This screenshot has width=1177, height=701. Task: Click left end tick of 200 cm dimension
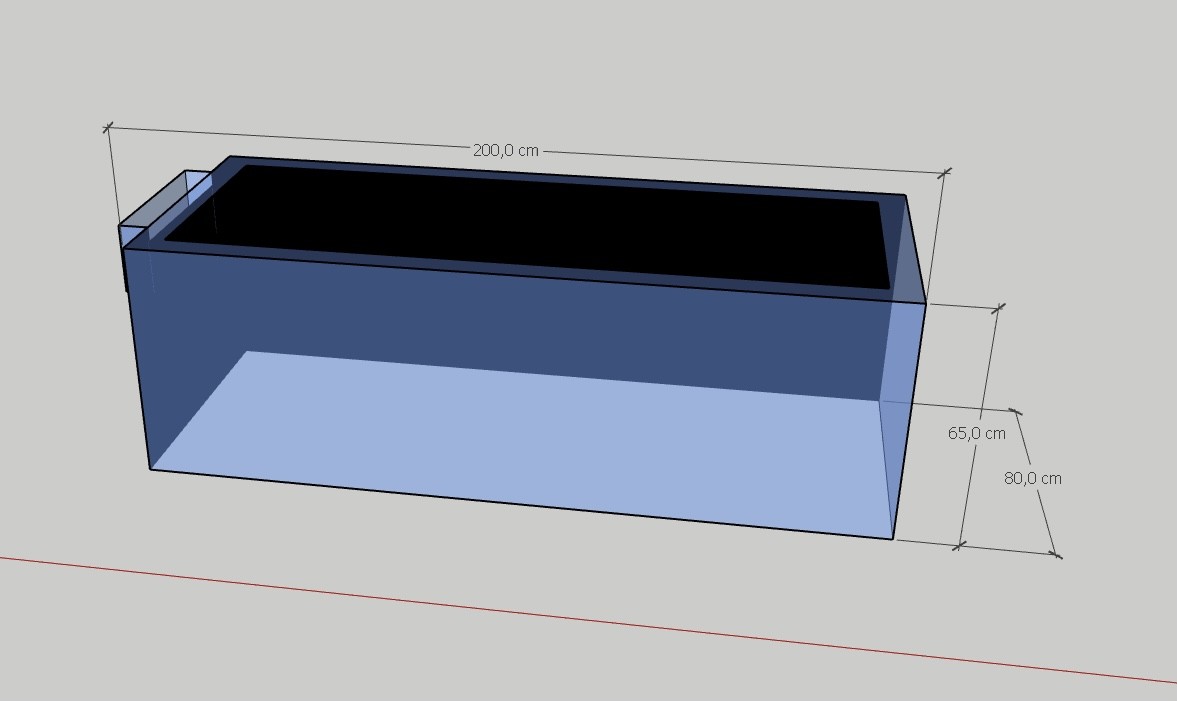pos(109,127)
